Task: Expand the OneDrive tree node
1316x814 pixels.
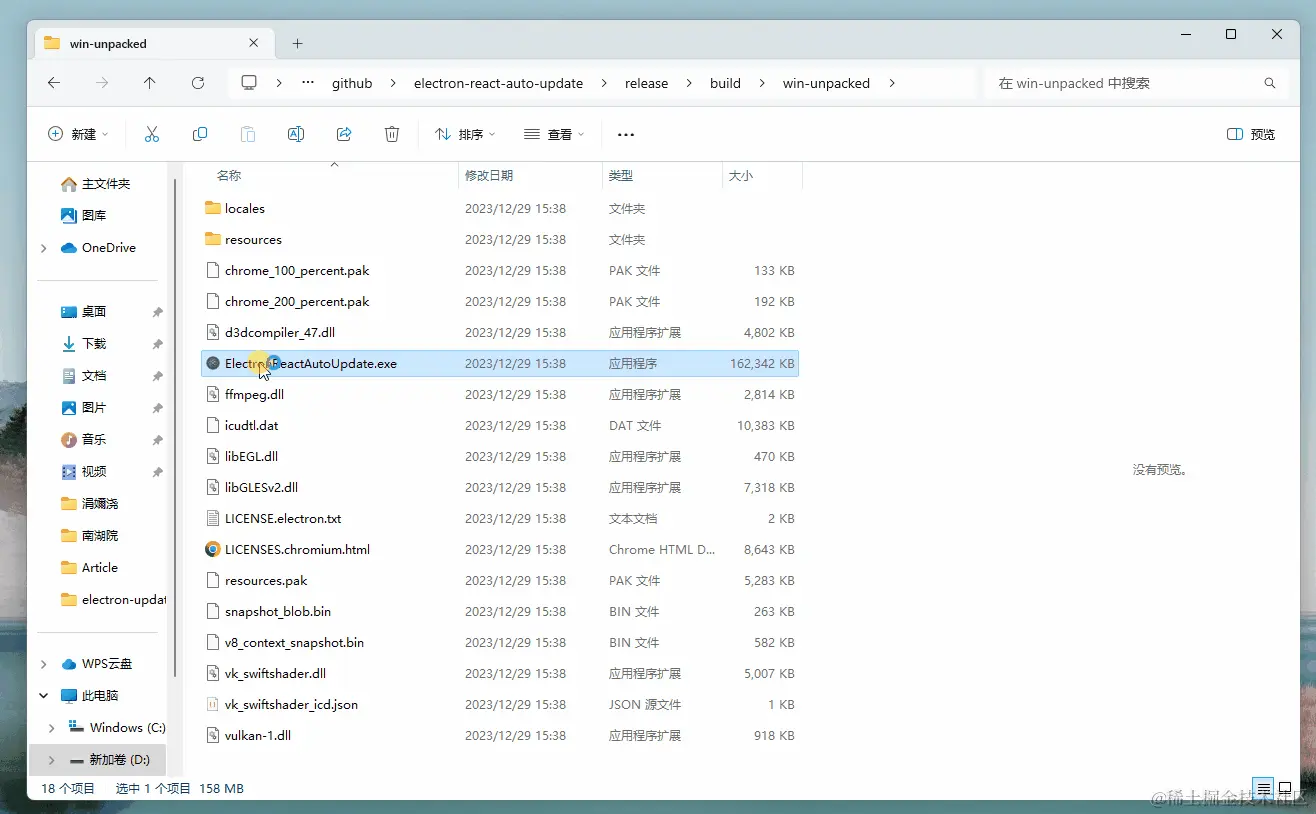Action: click(x=43, y=248)
